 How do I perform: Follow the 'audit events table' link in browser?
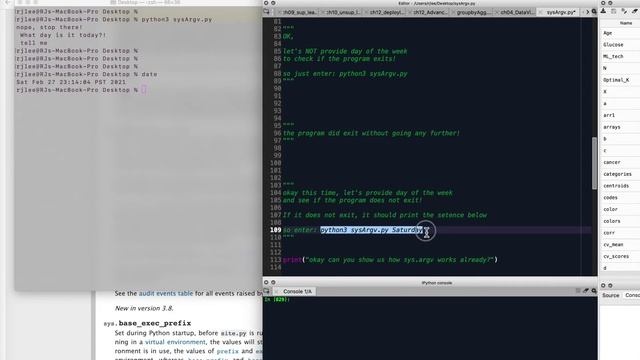pyautogui.click(x=166, y=293)
